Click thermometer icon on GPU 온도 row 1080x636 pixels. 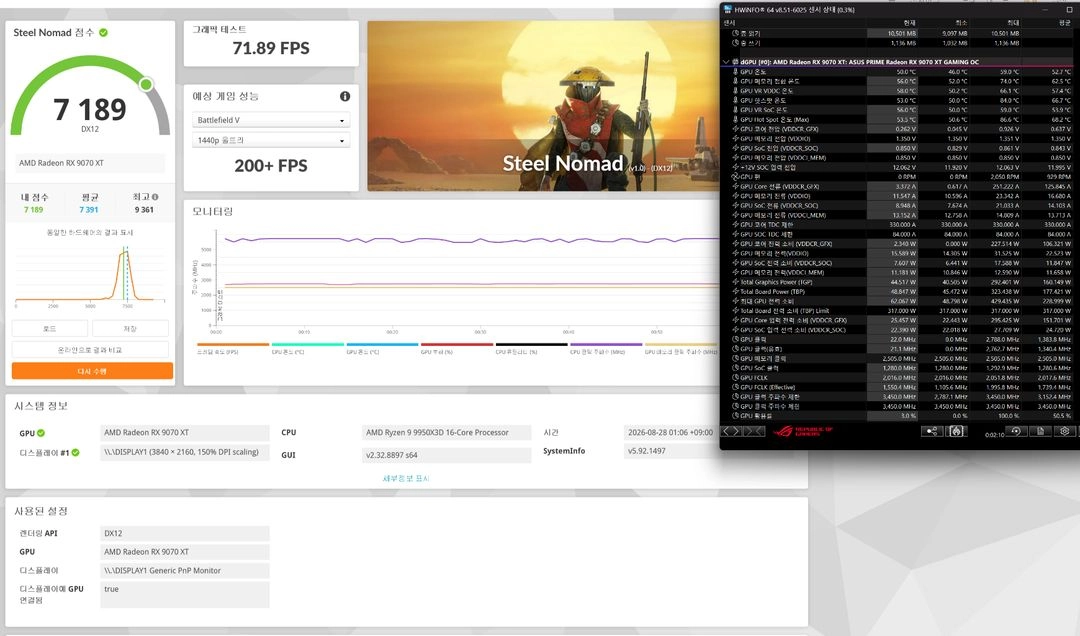click(x=736, y=72)
